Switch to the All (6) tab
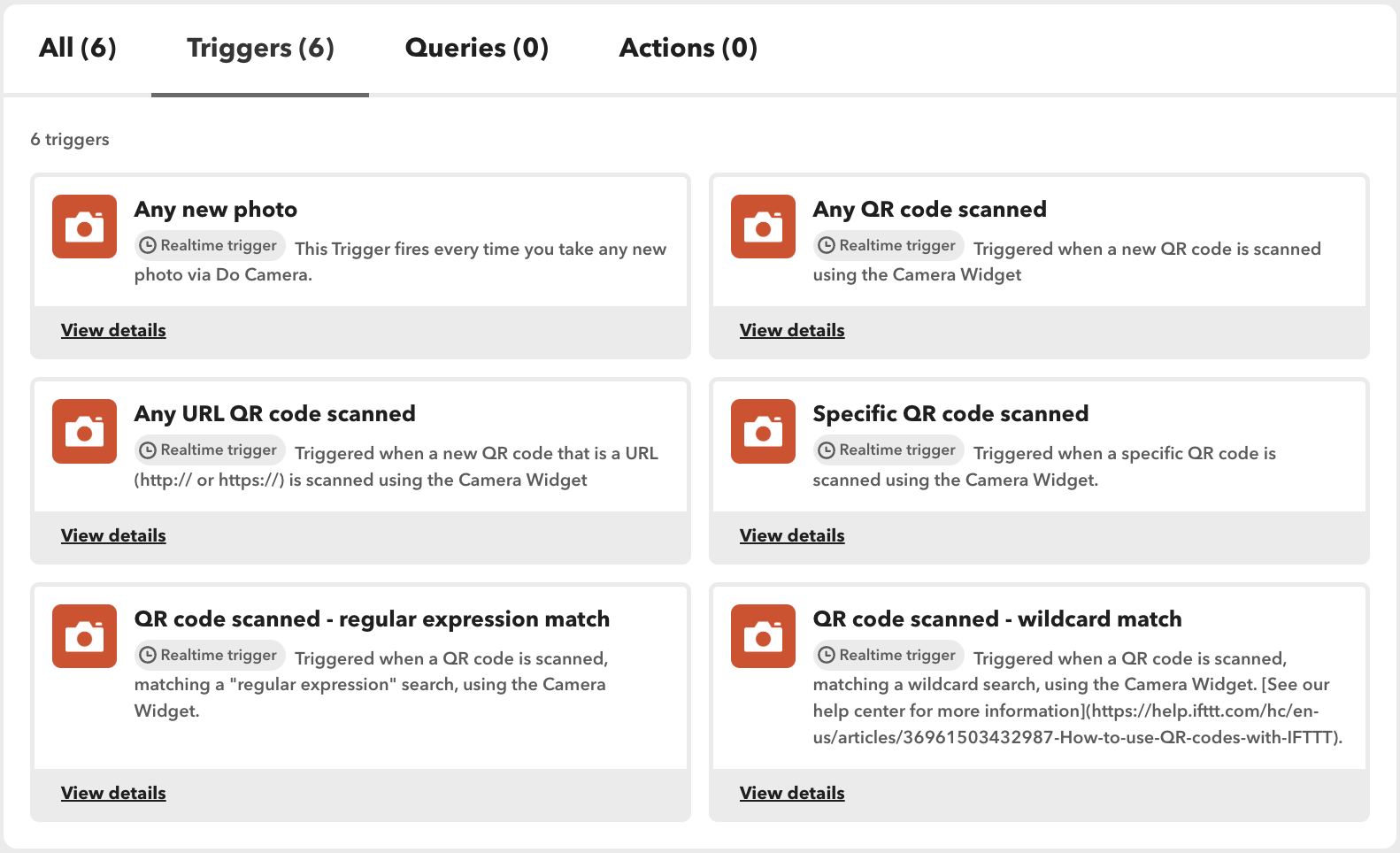1400x853 pixels. pos(78,48)
